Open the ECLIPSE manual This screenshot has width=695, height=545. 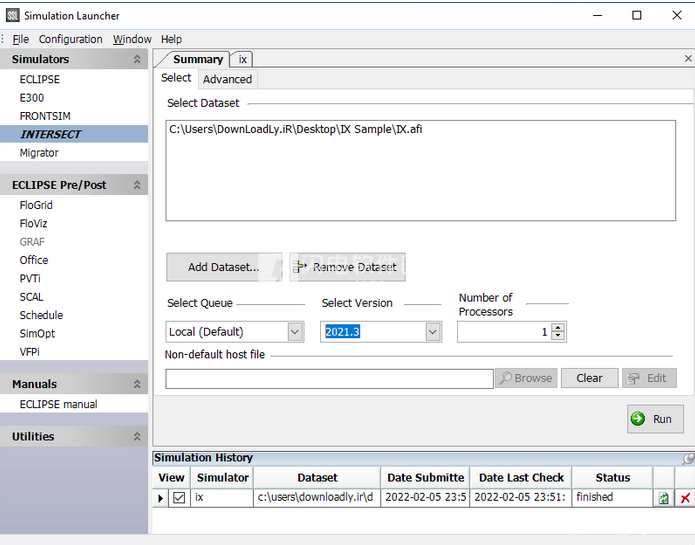point(59,404)
